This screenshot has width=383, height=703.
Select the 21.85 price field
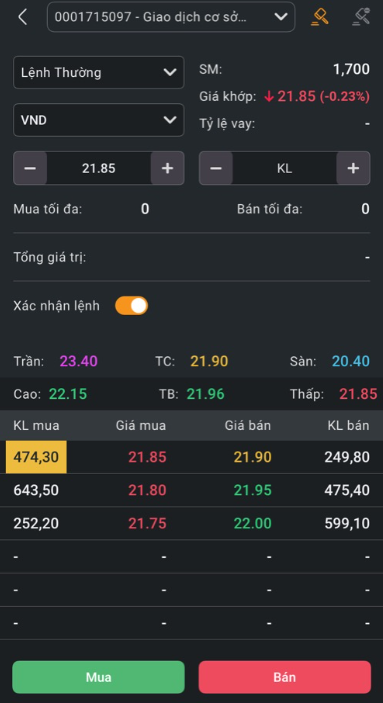tap(99, 168)
